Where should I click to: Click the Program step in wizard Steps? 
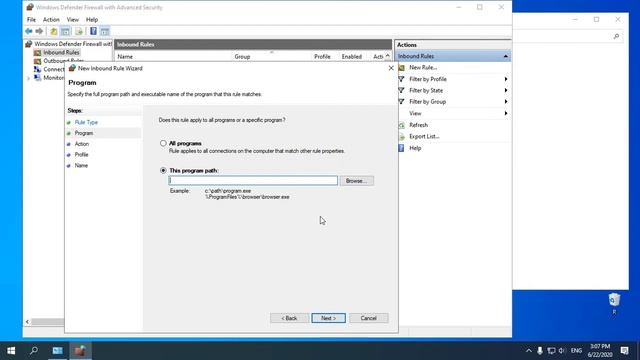pyautogui.click(x=84, y=133)
